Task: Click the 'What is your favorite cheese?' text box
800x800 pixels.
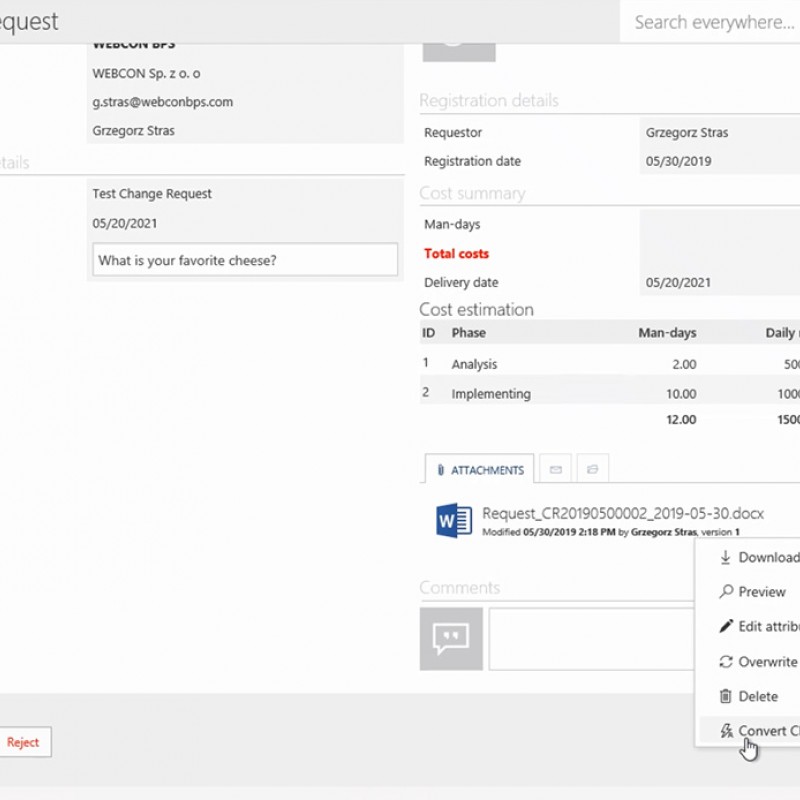Action: pyautogui.click(x=245, y=260)
